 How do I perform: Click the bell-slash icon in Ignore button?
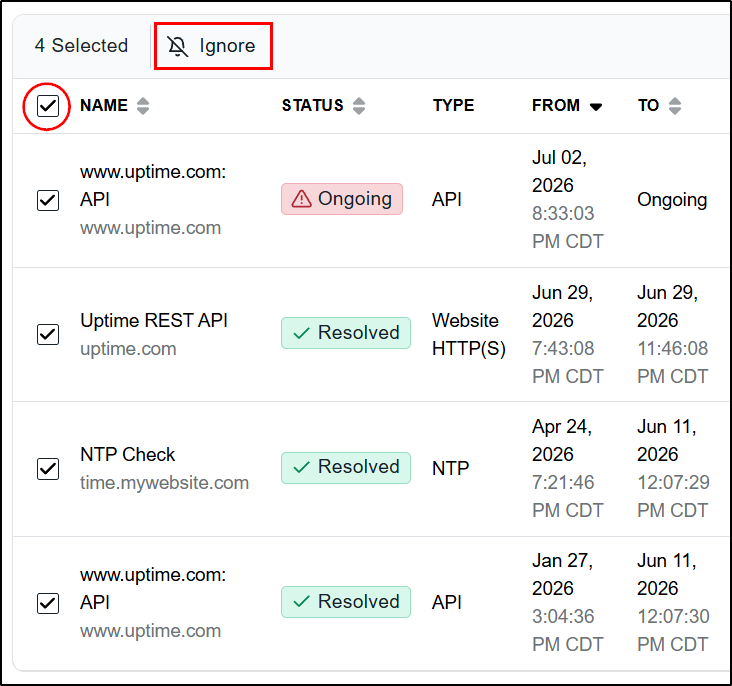[178, 46]
